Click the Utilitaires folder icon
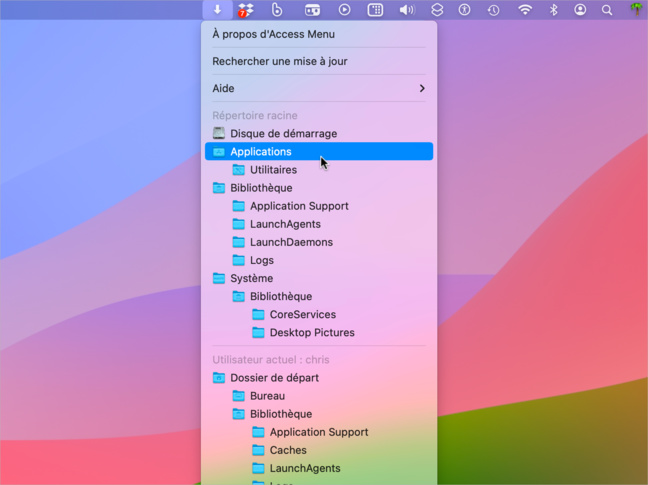Screen dimensions: 648x485 coord(238,169)
